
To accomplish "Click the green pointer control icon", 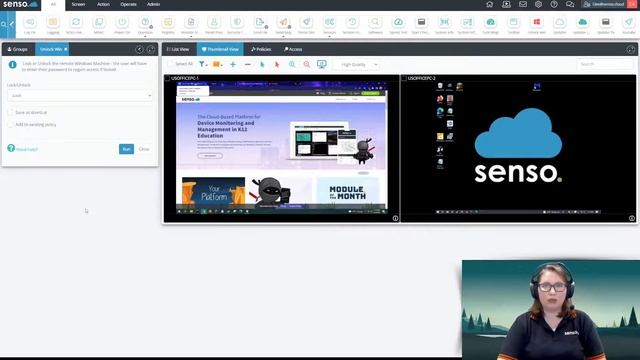I will click(262, 64).
